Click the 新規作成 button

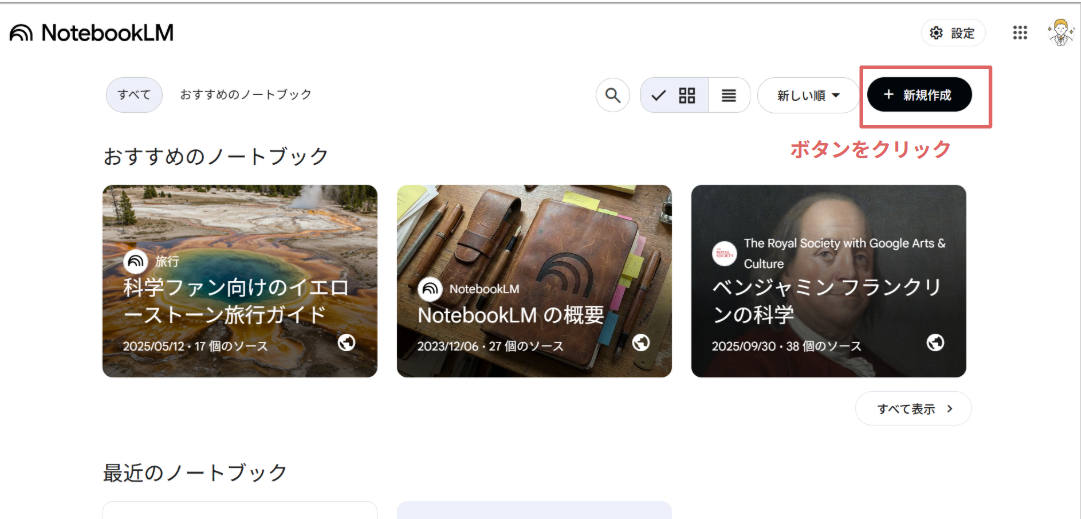click(919, 95)
